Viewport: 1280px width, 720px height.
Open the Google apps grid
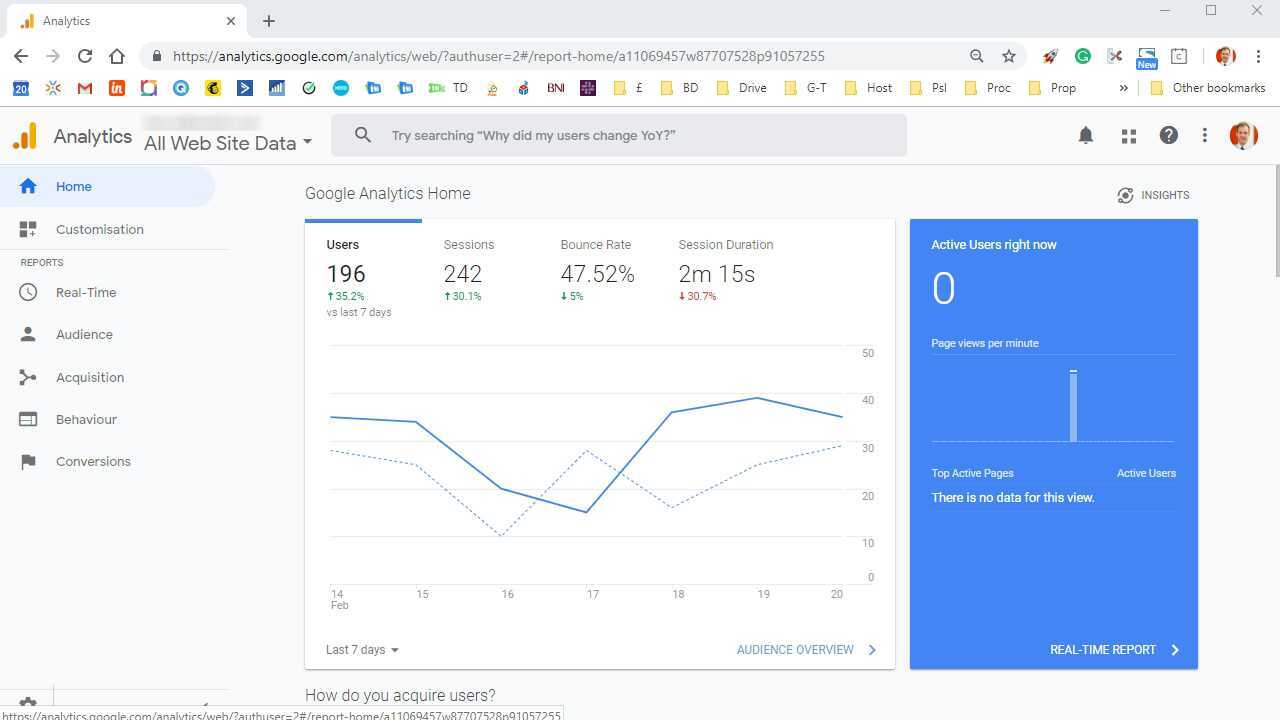click(1128, 135)
